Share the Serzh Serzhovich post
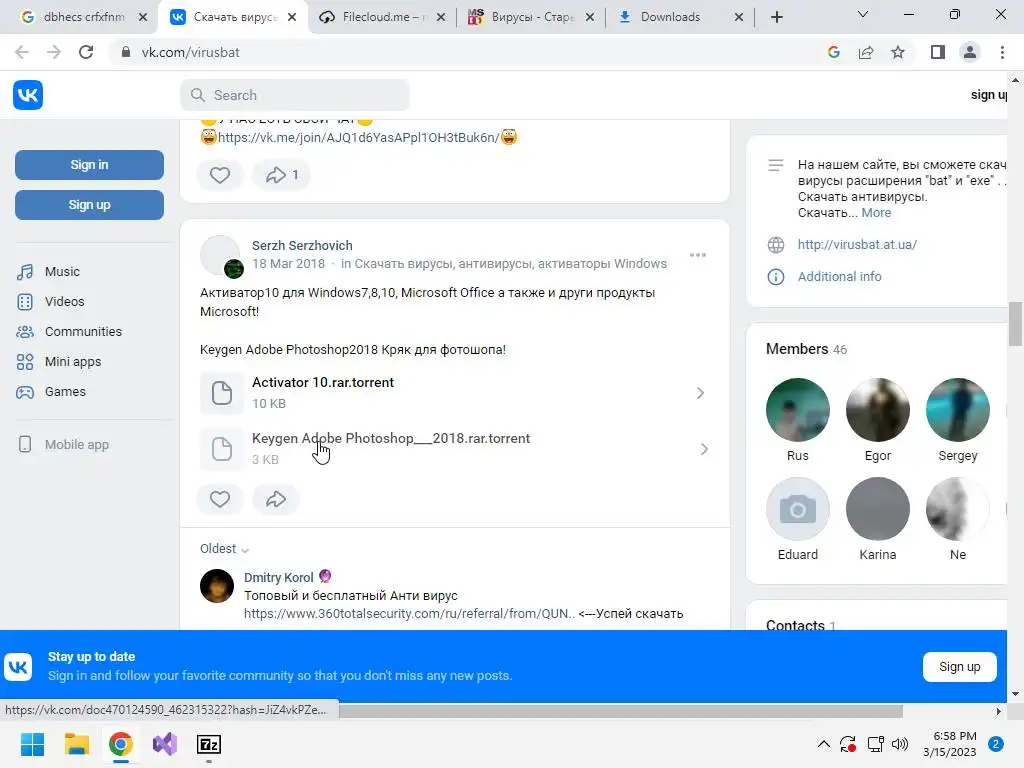 click(276, 500)
